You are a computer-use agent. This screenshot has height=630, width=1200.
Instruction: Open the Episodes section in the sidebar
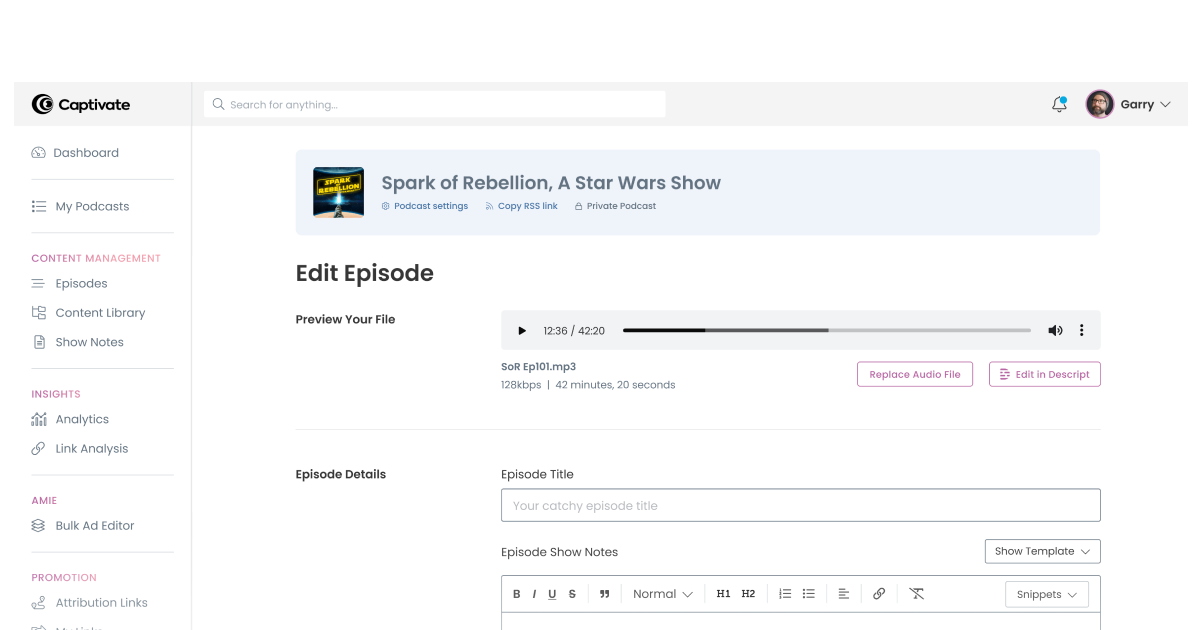point(80,283)
